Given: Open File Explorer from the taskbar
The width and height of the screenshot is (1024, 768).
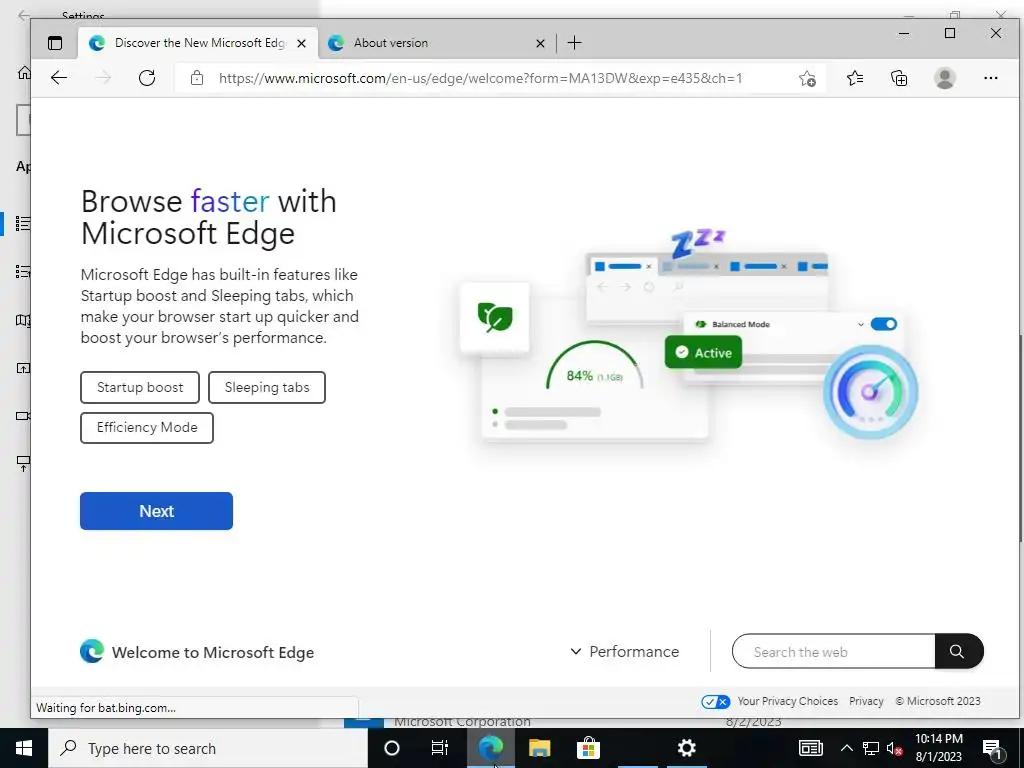Looking at the screenshot, I should pyautogui.click(x=539, y=748).
